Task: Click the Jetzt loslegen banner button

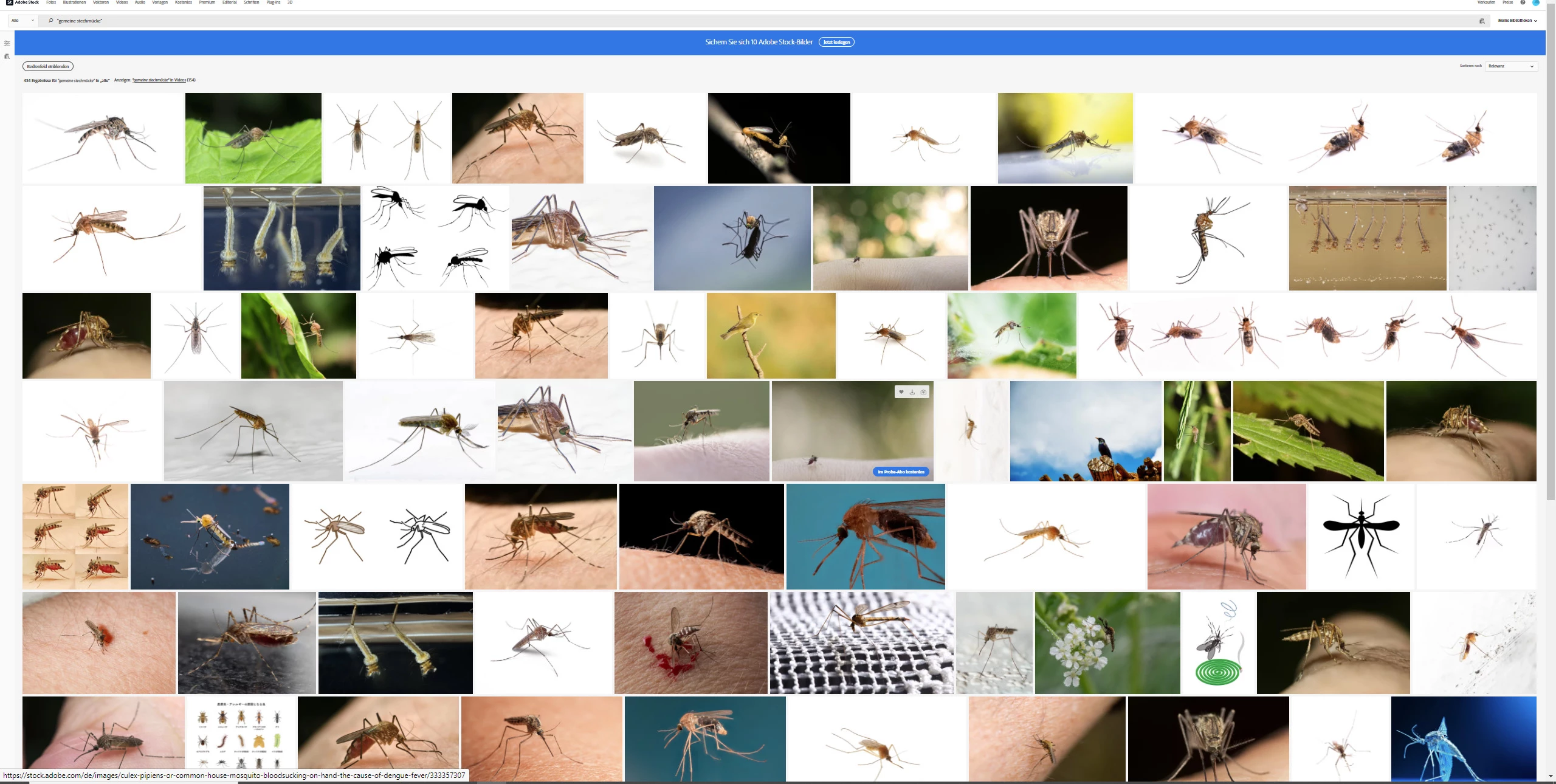Action: pos(836,42)
